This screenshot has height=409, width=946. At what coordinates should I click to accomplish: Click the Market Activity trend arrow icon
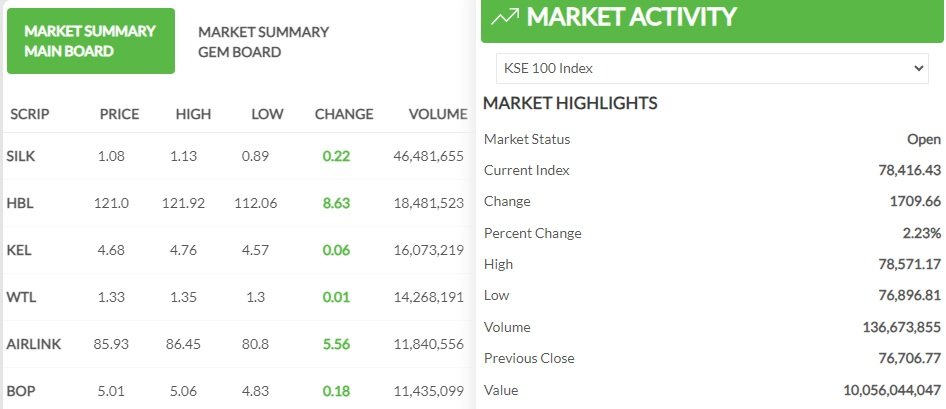point(506,17)
